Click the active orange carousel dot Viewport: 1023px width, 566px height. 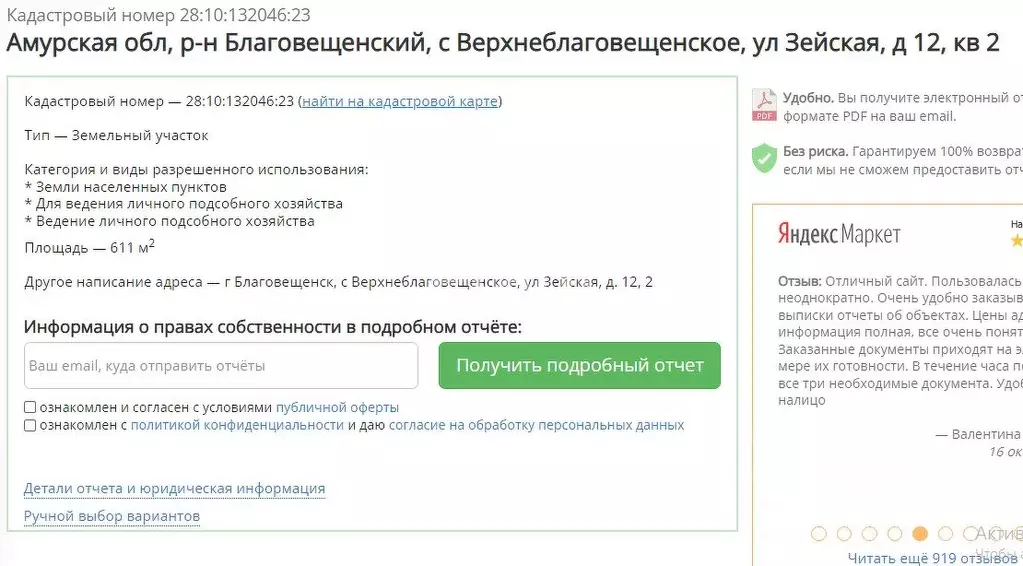tap(919, 534)
